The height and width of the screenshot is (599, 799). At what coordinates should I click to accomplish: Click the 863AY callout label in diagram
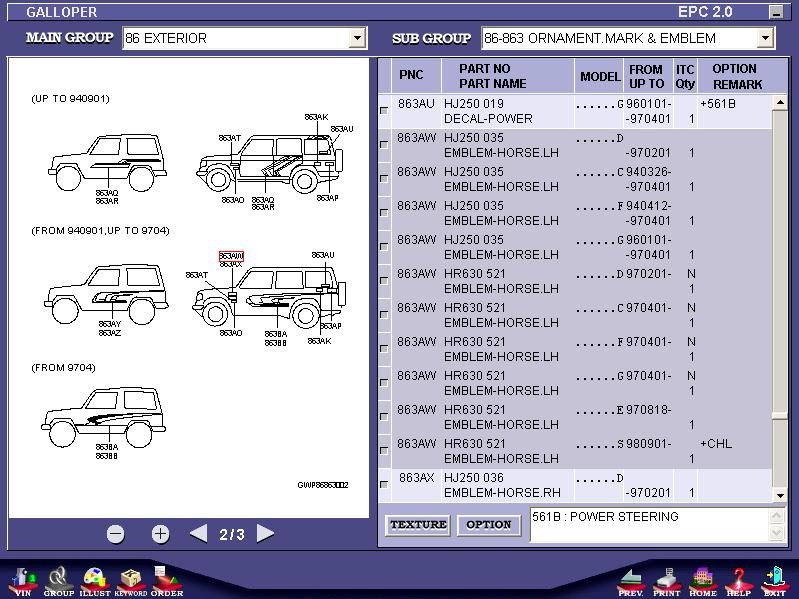point(110,324)
